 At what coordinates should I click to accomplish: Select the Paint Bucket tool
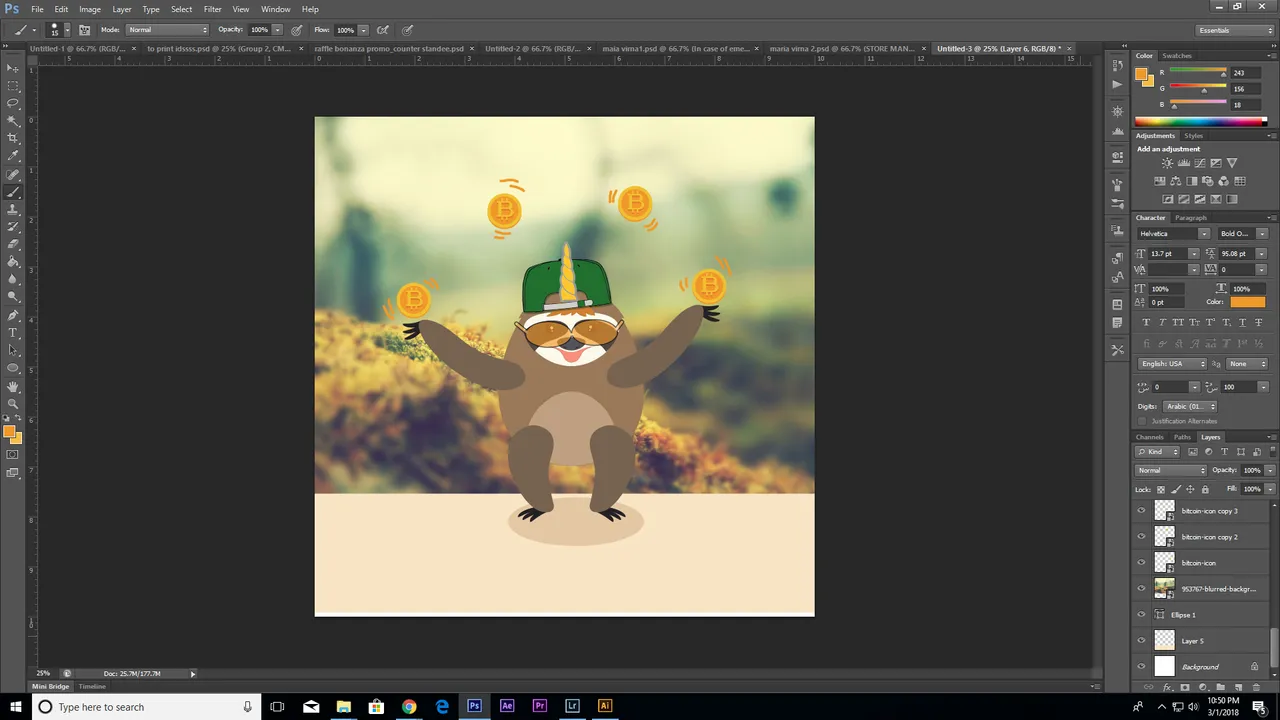tap(13, 262)
